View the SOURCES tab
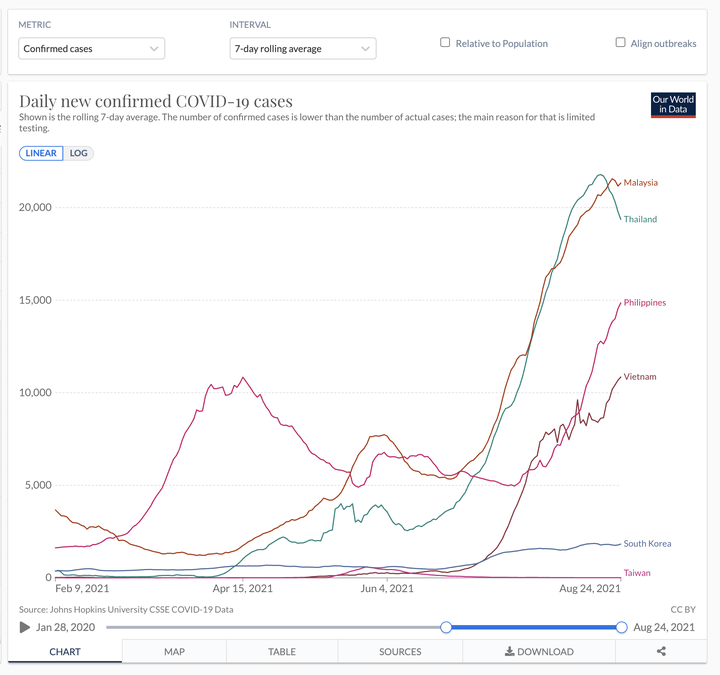The image size is (720, 675). click(400, 651)
